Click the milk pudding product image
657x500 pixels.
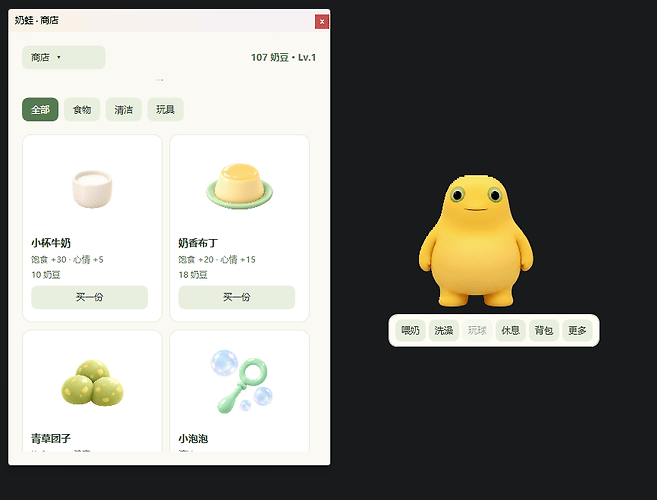pyautogui.click(x=239, y=187)
